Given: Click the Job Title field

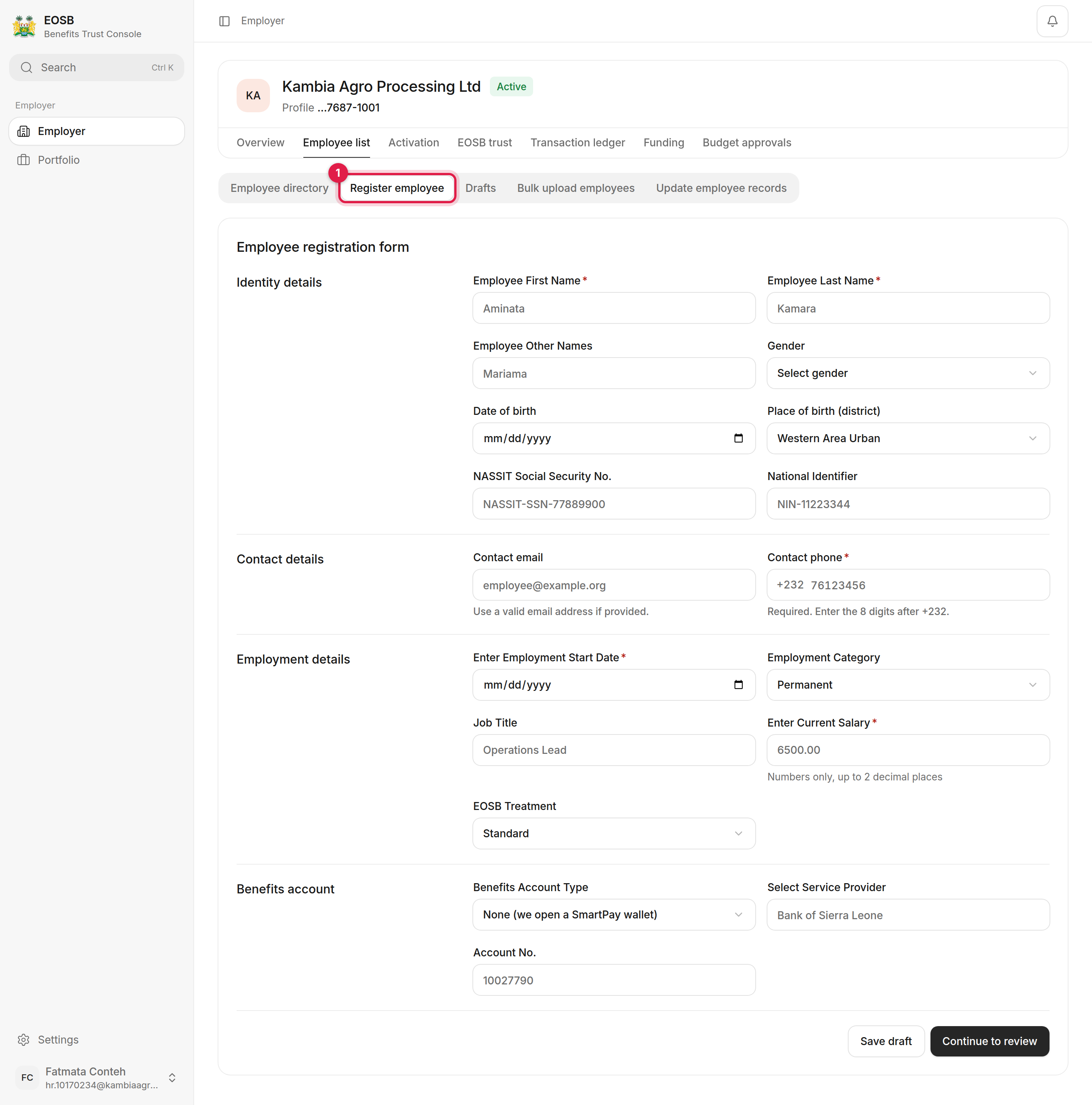Looking at the screenshot, I should pyautogui.click(x=614, y=750).
